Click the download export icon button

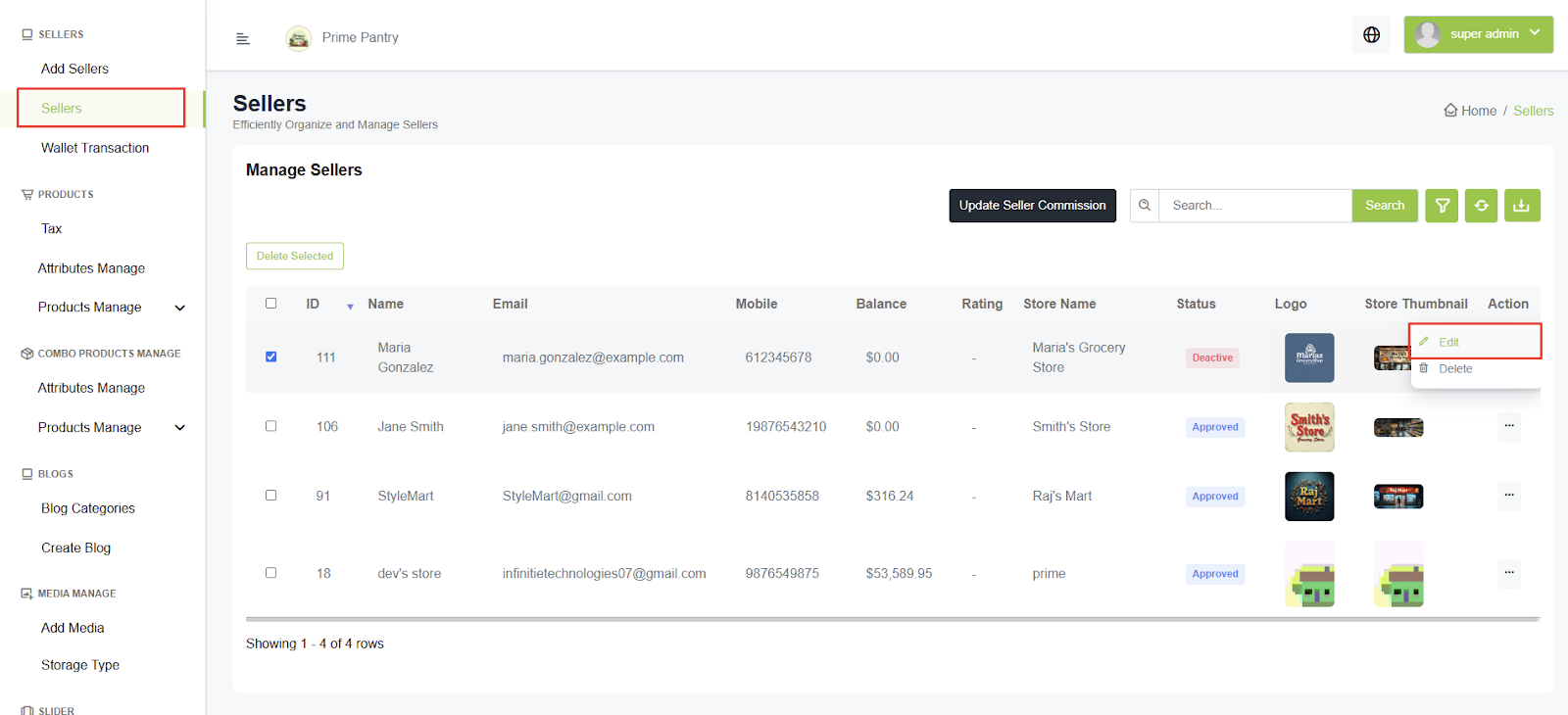pyautogui.click(x=1522, y=206)
